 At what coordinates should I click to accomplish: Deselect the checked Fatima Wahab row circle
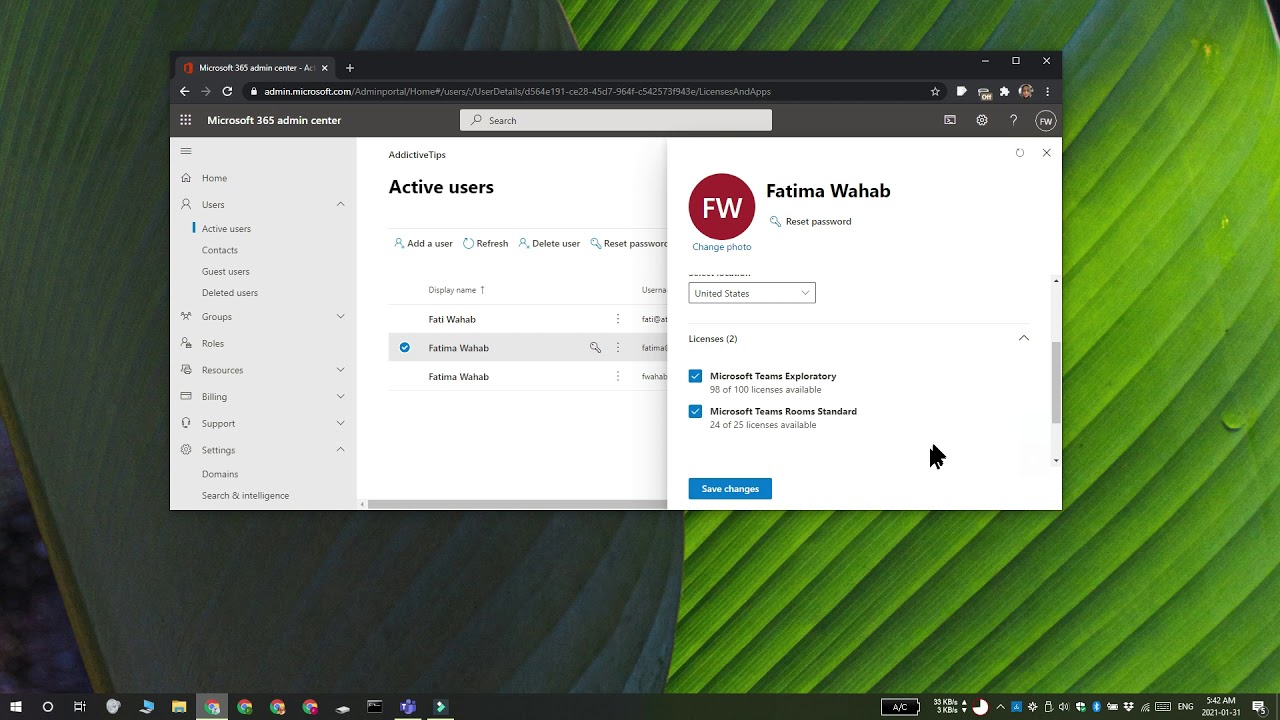(x=405, y=348)
